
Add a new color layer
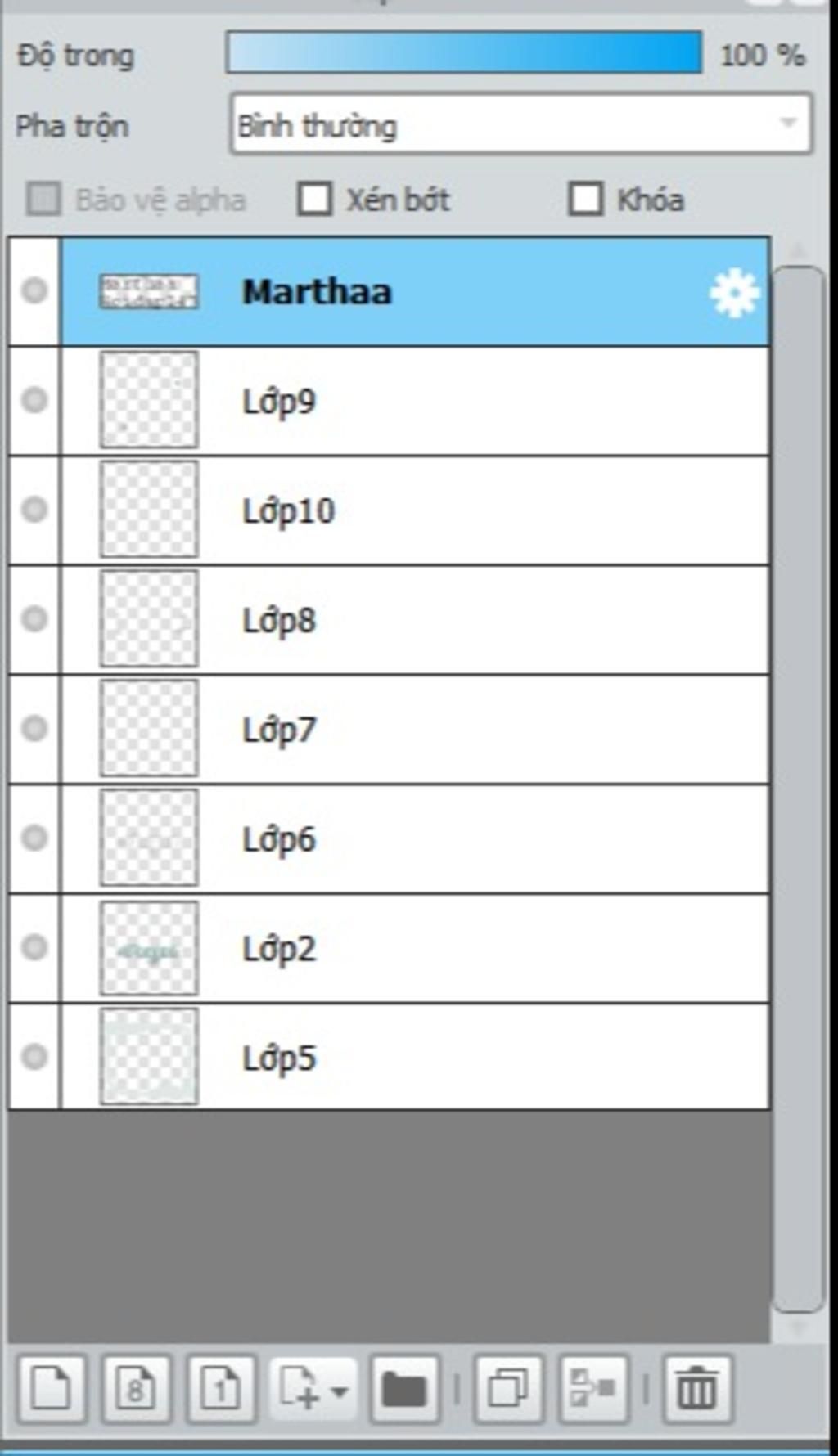(52, 1389)
